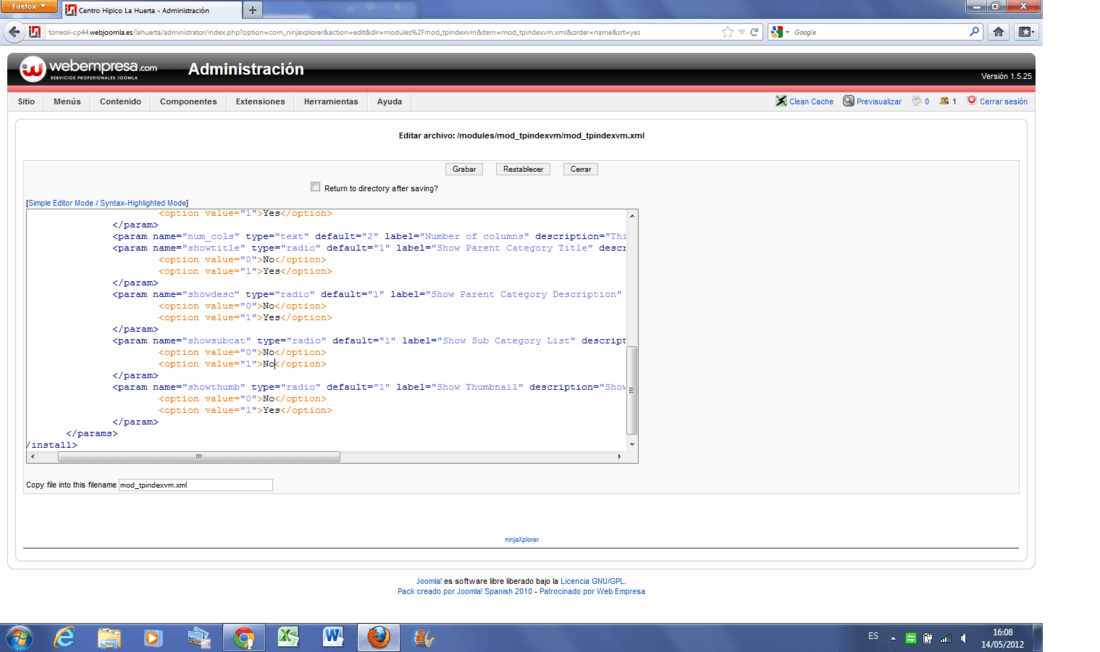Open Excel from the taskbar
Image resolution: width=1100 pixels, height=652 pixels.
click(x=288, y=638)
